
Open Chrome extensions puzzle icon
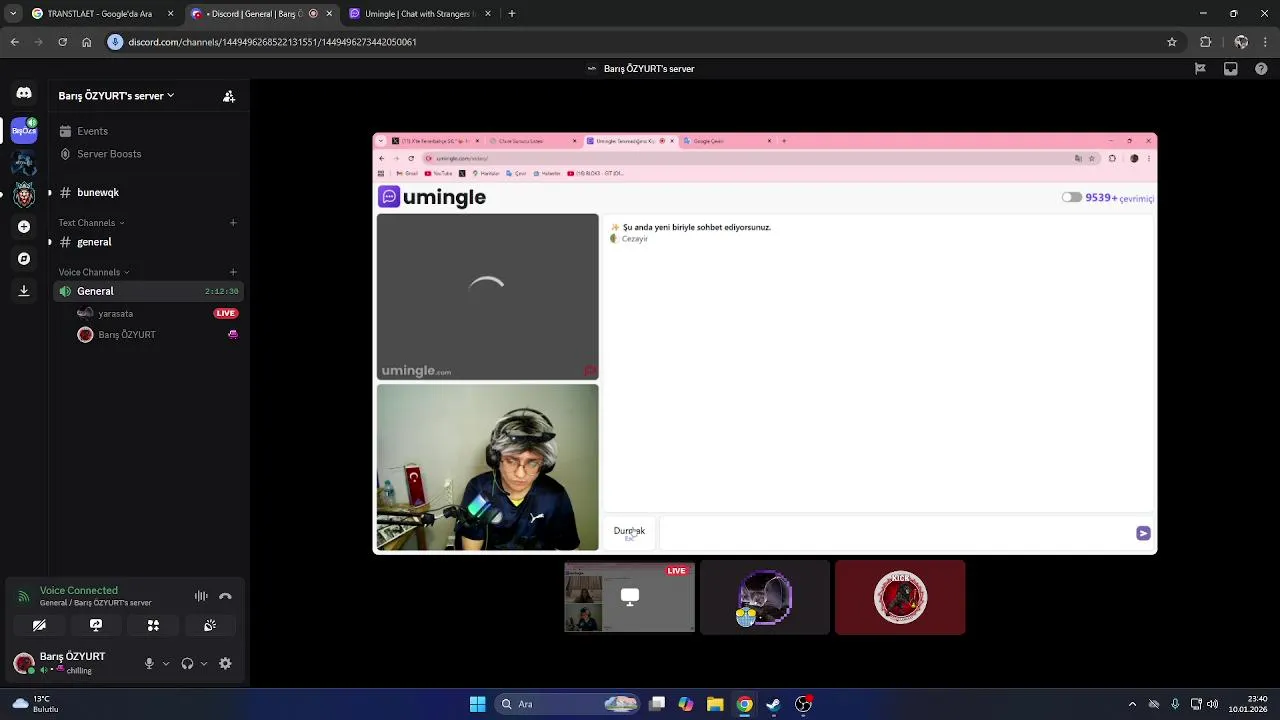coord(1206,42)
